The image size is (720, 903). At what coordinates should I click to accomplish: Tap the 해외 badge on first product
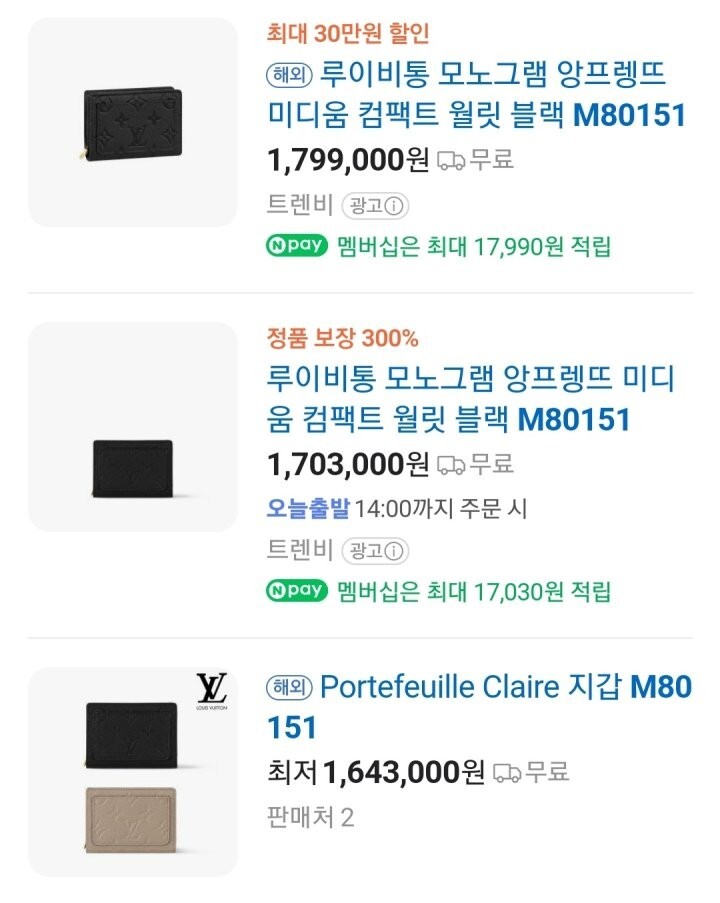290,73
